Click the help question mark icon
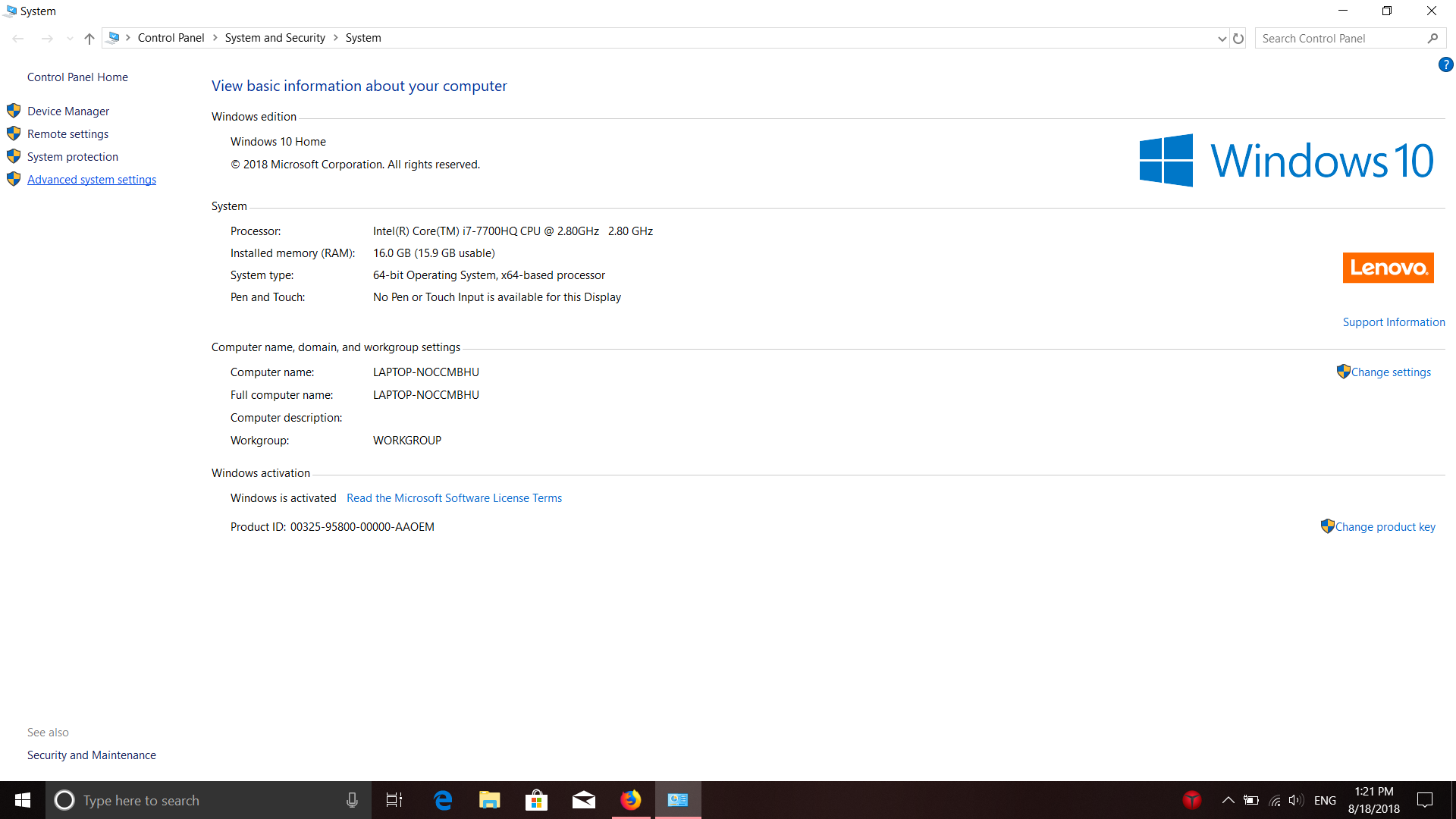 pyautogui.click(x=1445, y=65)
